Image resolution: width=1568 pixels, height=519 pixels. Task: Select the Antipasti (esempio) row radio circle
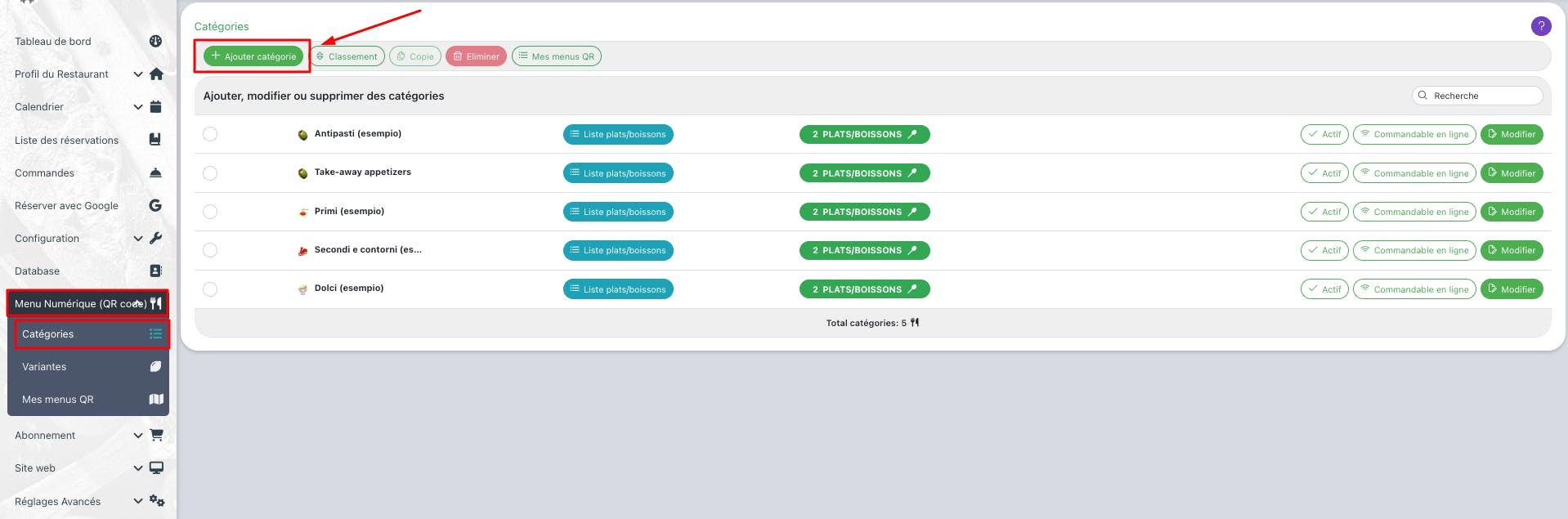tap(210, 134)
